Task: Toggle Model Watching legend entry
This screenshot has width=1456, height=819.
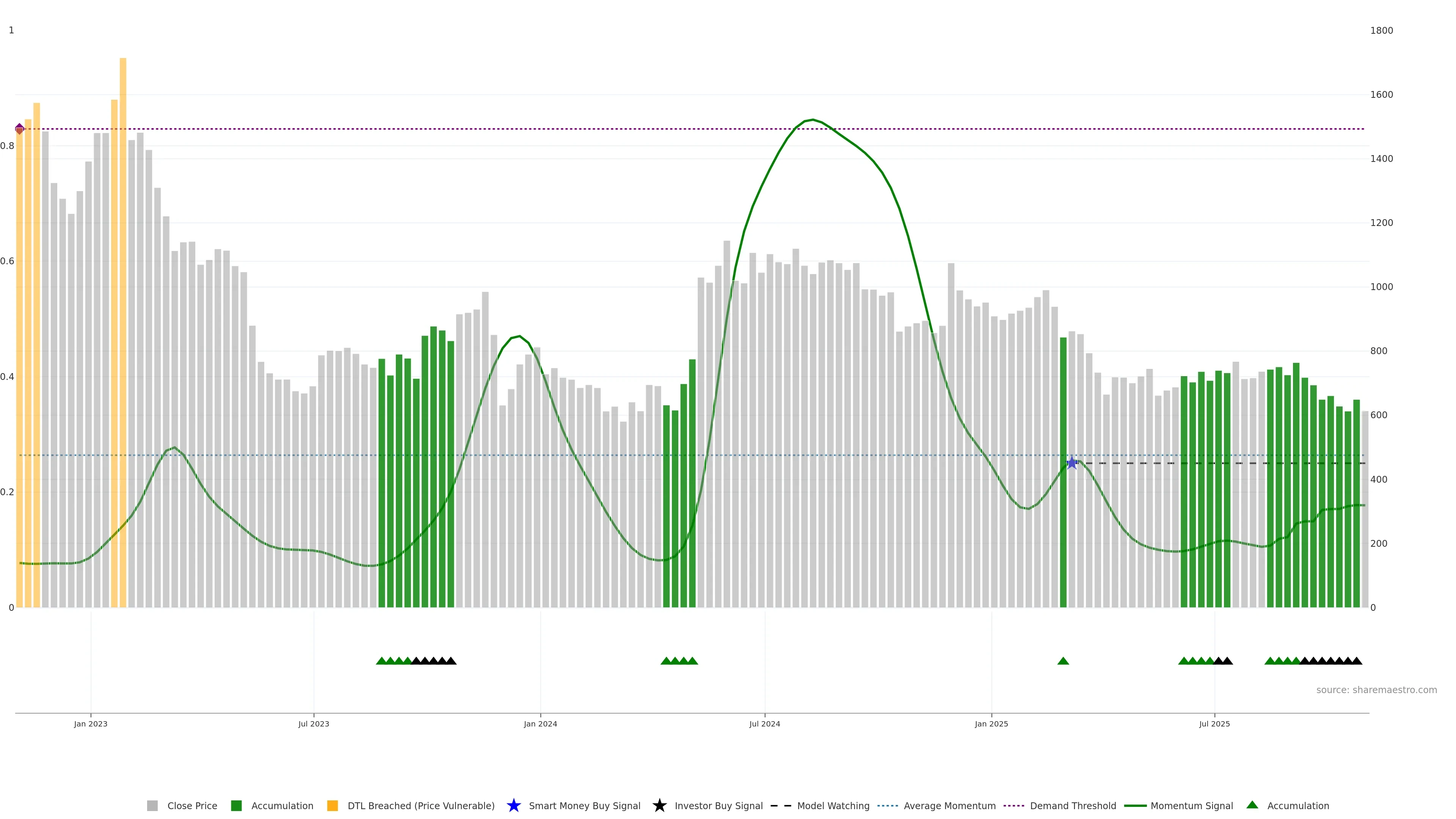Action: pos(833,805)
